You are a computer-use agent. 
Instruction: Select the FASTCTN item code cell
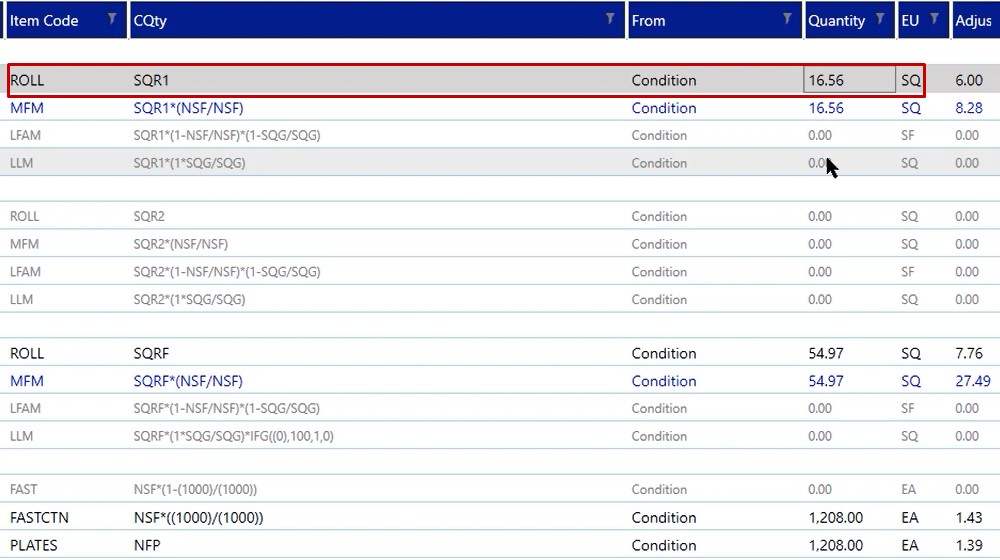(x=39, y=518)
